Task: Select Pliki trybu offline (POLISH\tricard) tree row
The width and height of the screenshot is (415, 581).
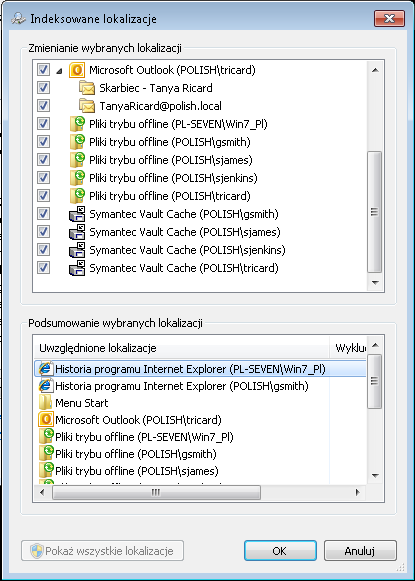Action: click(170, 196)
